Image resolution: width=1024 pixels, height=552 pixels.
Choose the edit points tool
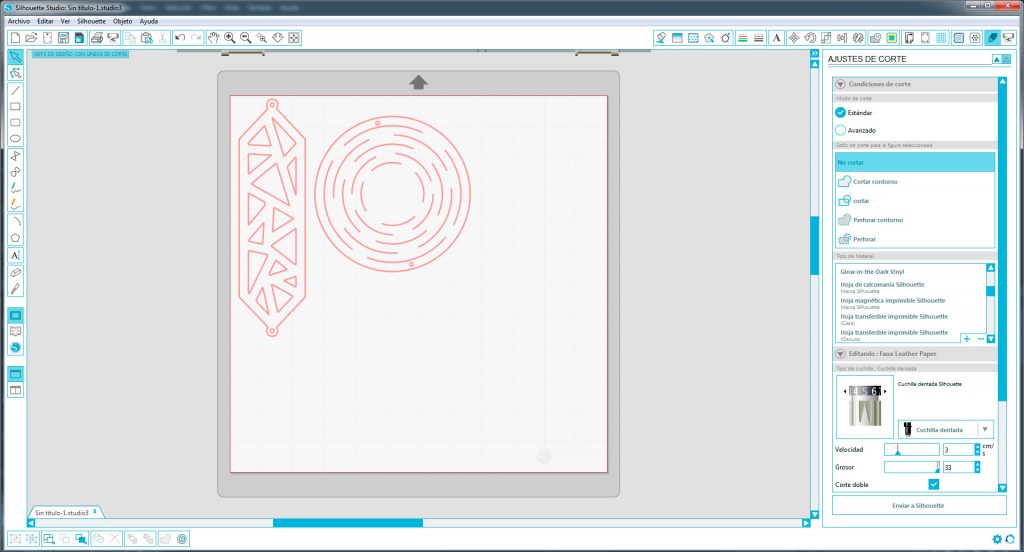[x=15, y=73]
